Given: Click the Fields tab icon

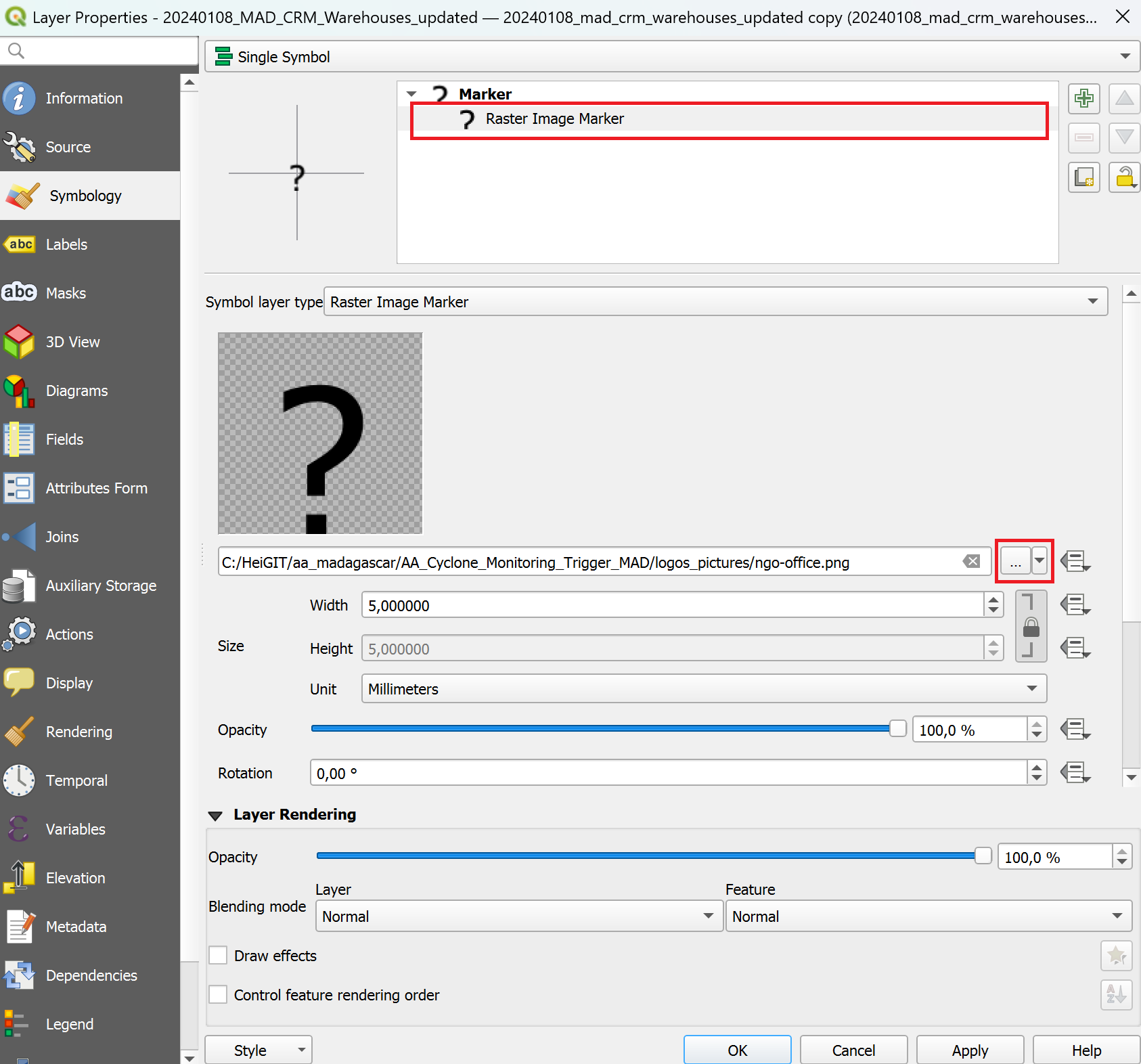Looking at the screenshot, I should click(19, 439).
